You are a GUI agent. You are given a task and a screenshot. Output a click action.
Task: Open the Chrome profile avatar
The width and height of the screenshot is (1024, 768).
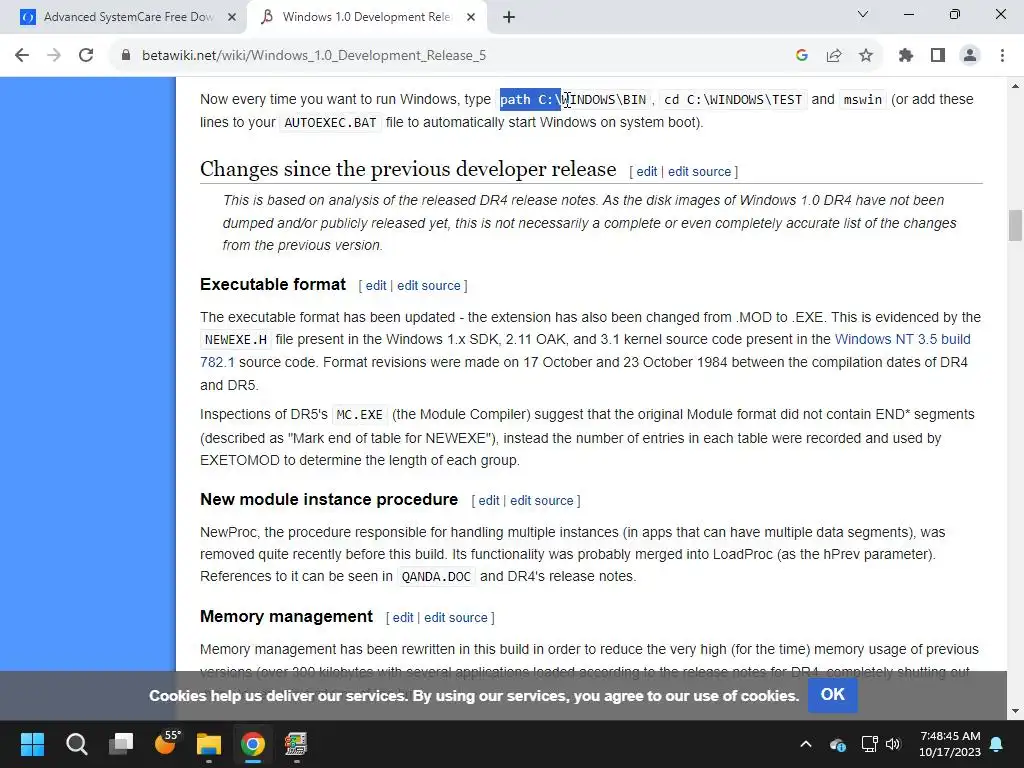pyautogui.click(x=970, y=56)
